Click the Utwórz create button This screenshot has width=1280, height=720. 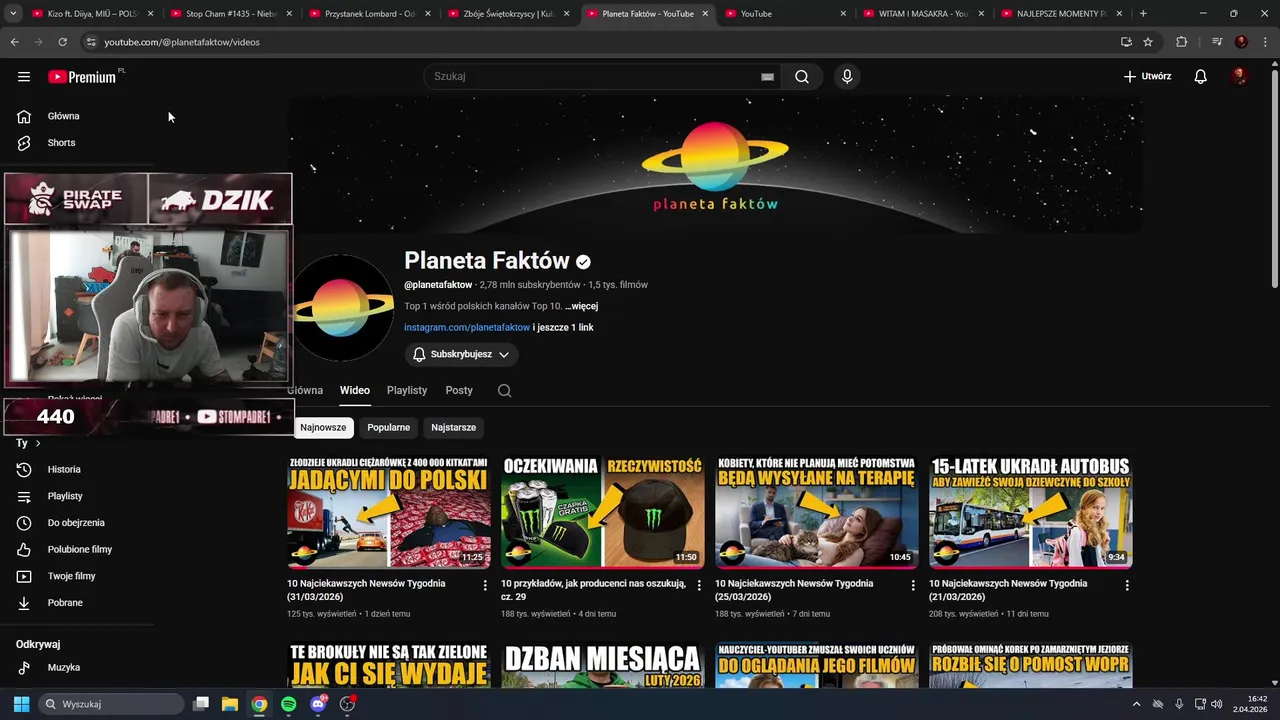coord(1147,76)
